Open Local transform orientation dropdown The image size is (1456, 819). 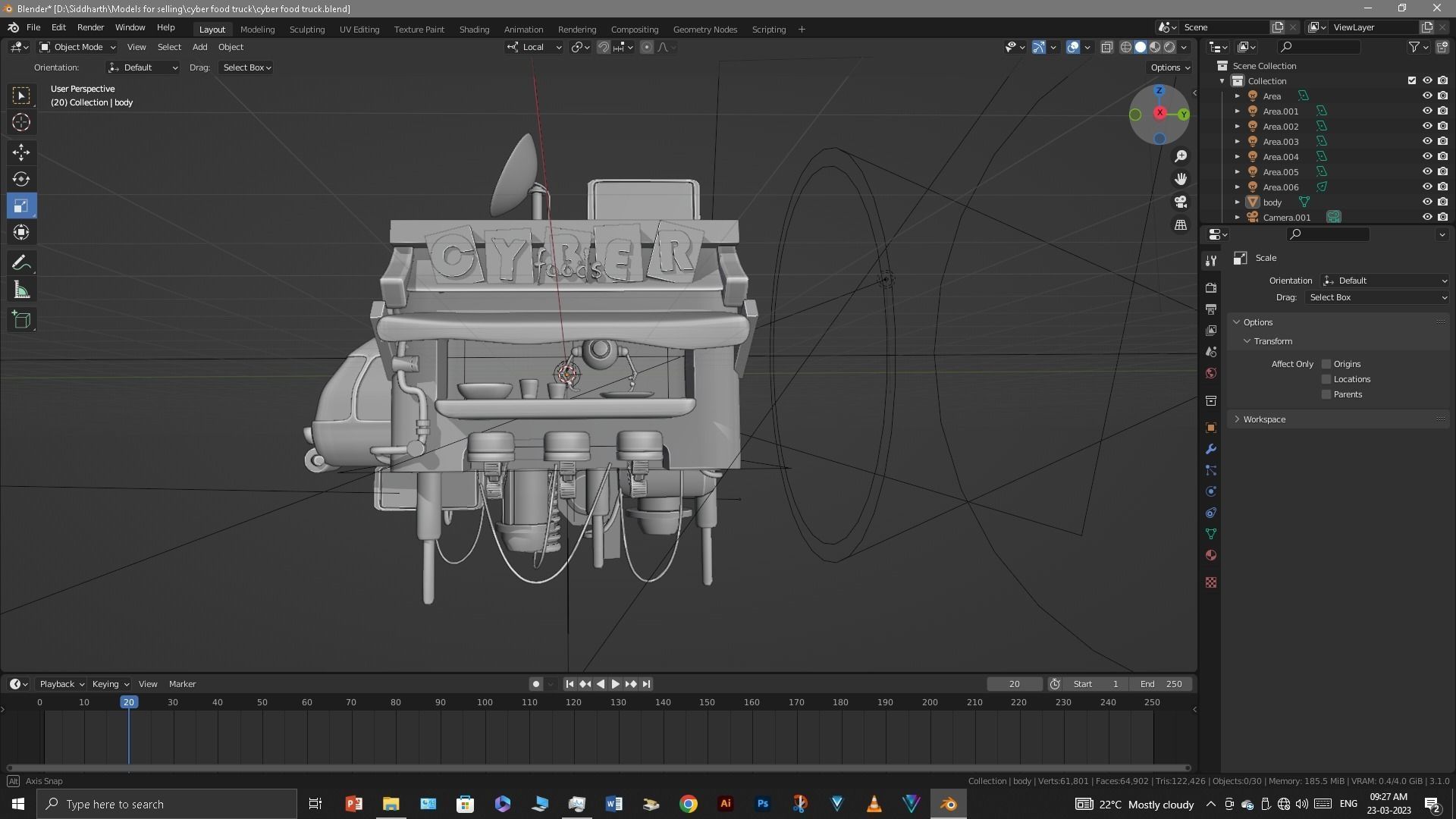535,47
